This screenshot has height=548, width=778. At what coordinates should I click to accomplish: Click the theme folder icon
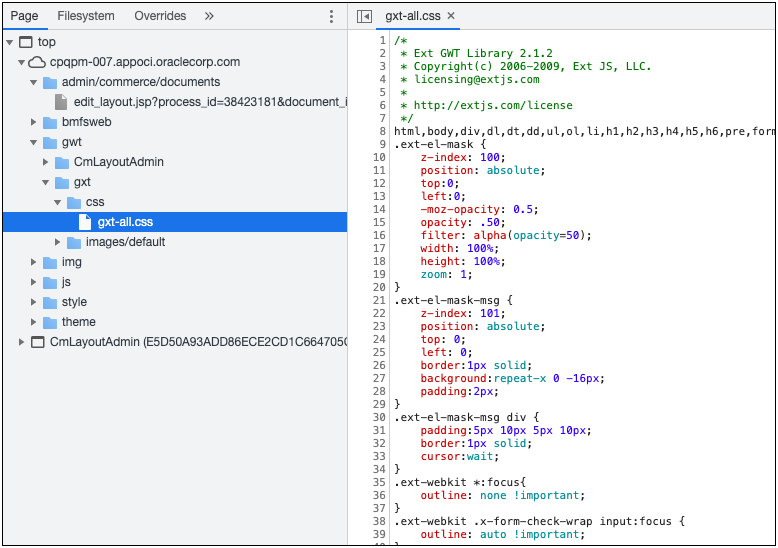coord(50,322)
